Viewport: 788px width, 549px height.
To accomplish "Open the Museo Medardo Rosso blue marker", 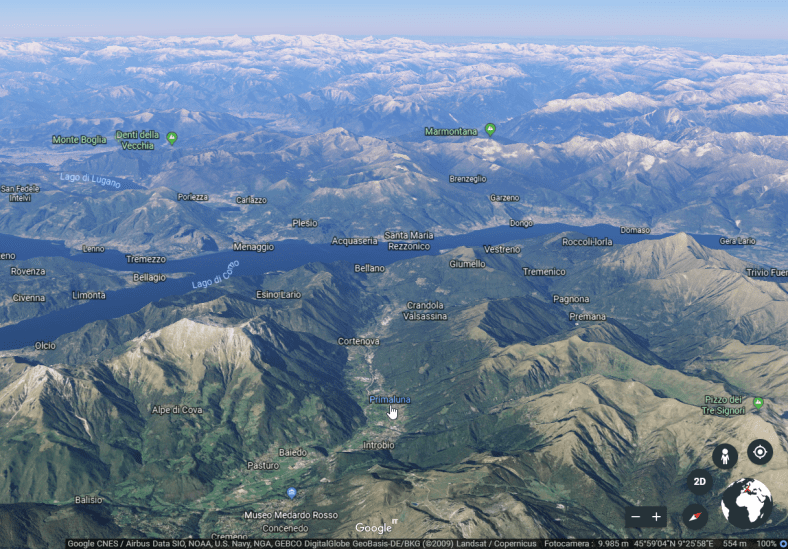I will point(291,493).
